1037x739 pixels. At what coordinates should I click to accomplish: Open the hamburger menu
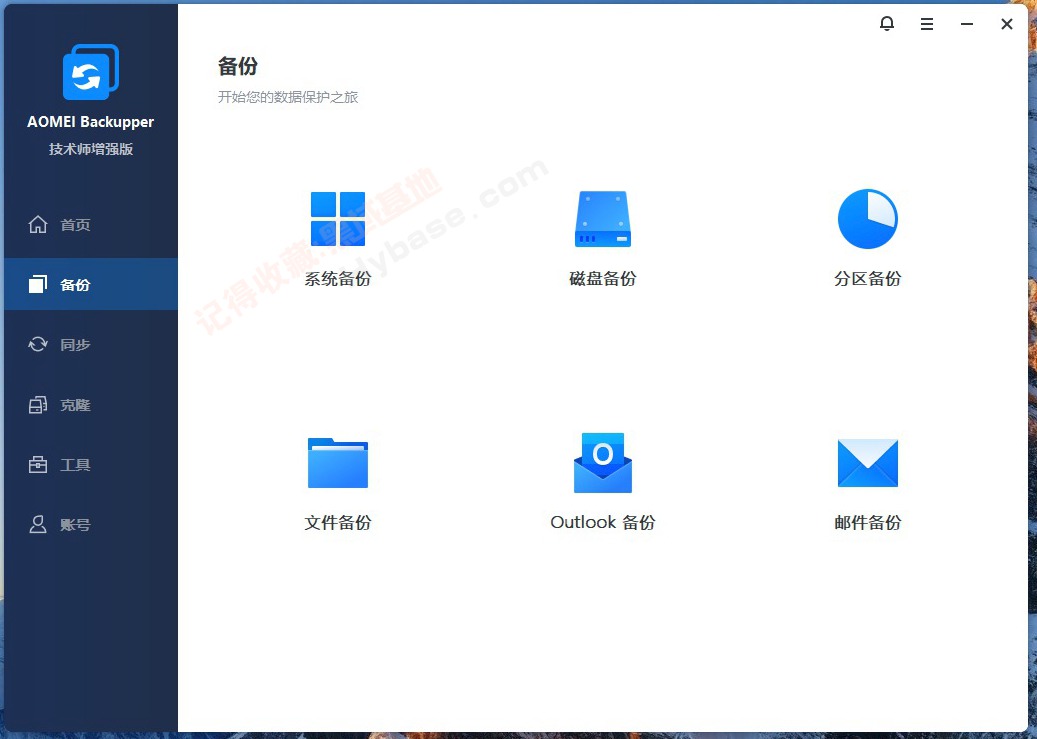[x=926, y=23]
